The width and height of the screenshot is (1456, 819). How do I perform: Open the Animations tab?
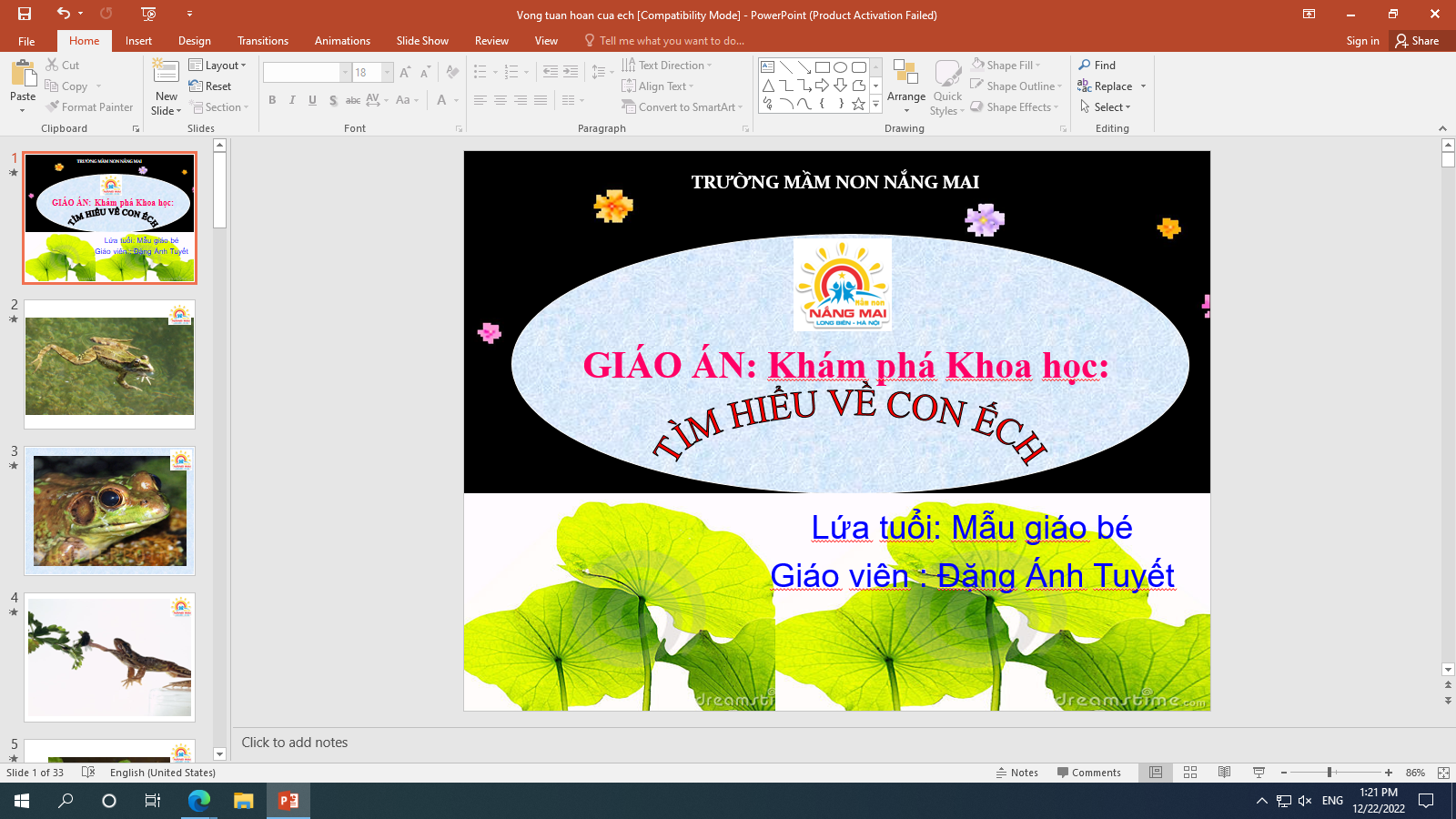pyautogui.click(x=342, y=41)
